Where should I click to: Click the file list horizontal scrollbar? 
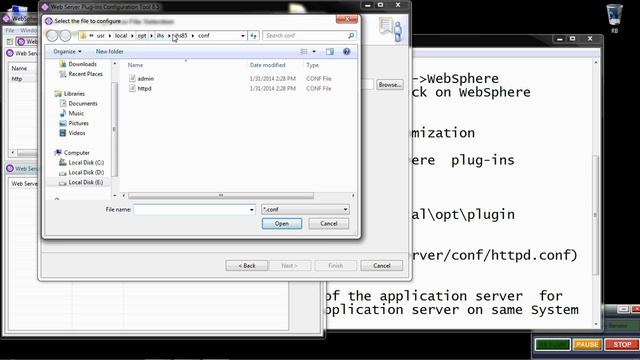coord(221,196)
